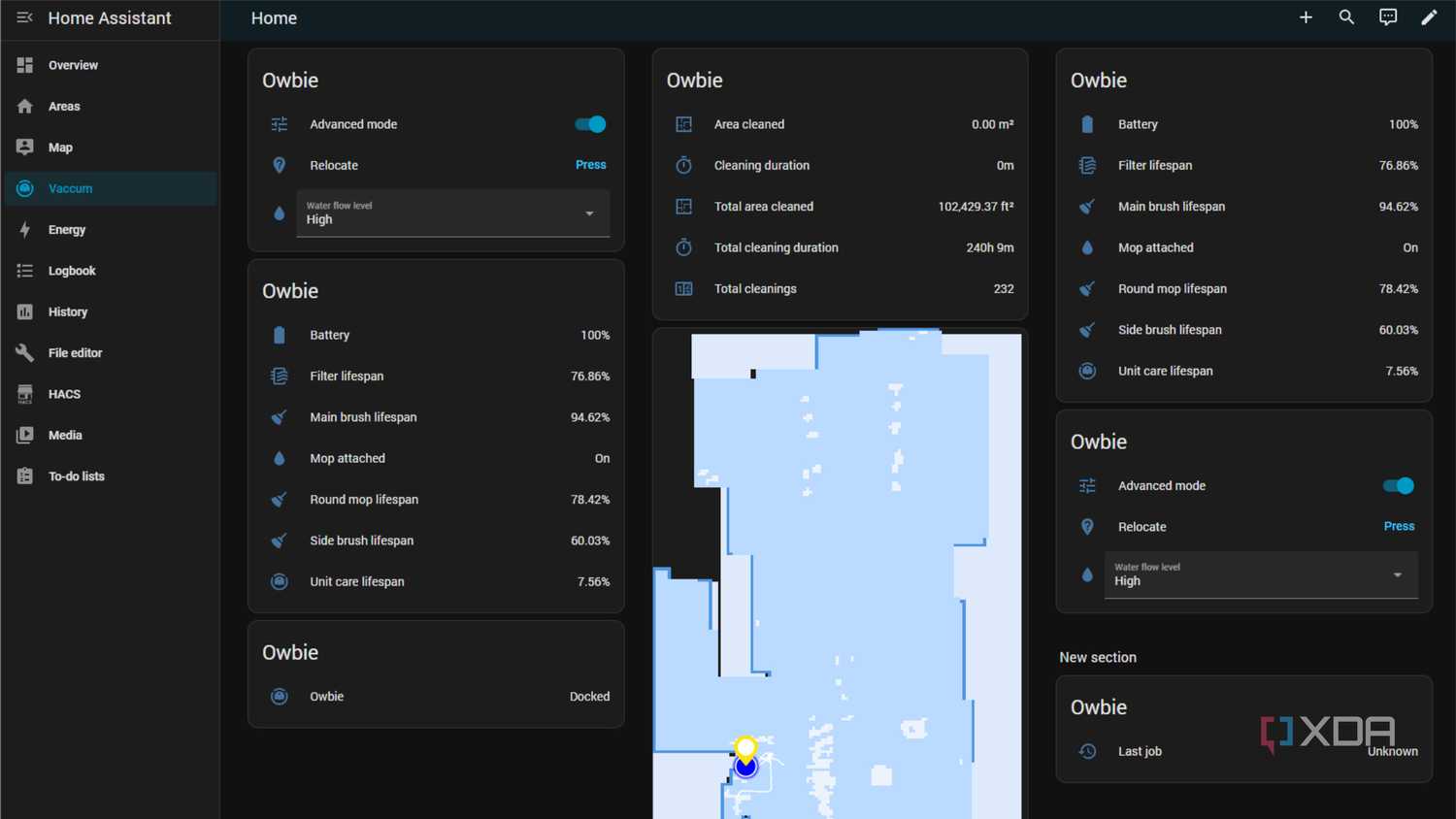Click Filter lifespan icon in left column card
Screen dimensions: 1456x819
(280, 377)
